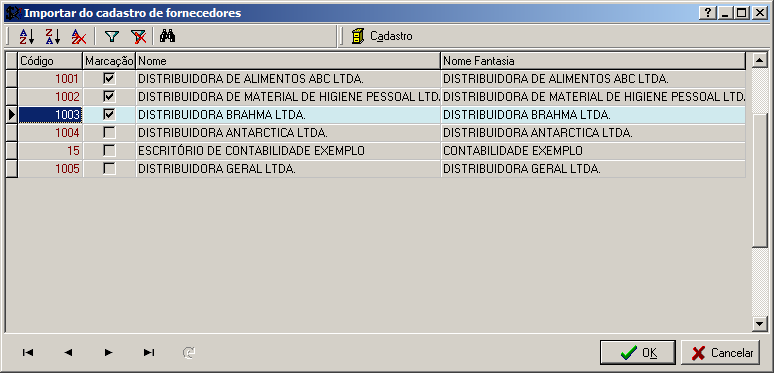Jump to last record arrow

pos(149,352)
